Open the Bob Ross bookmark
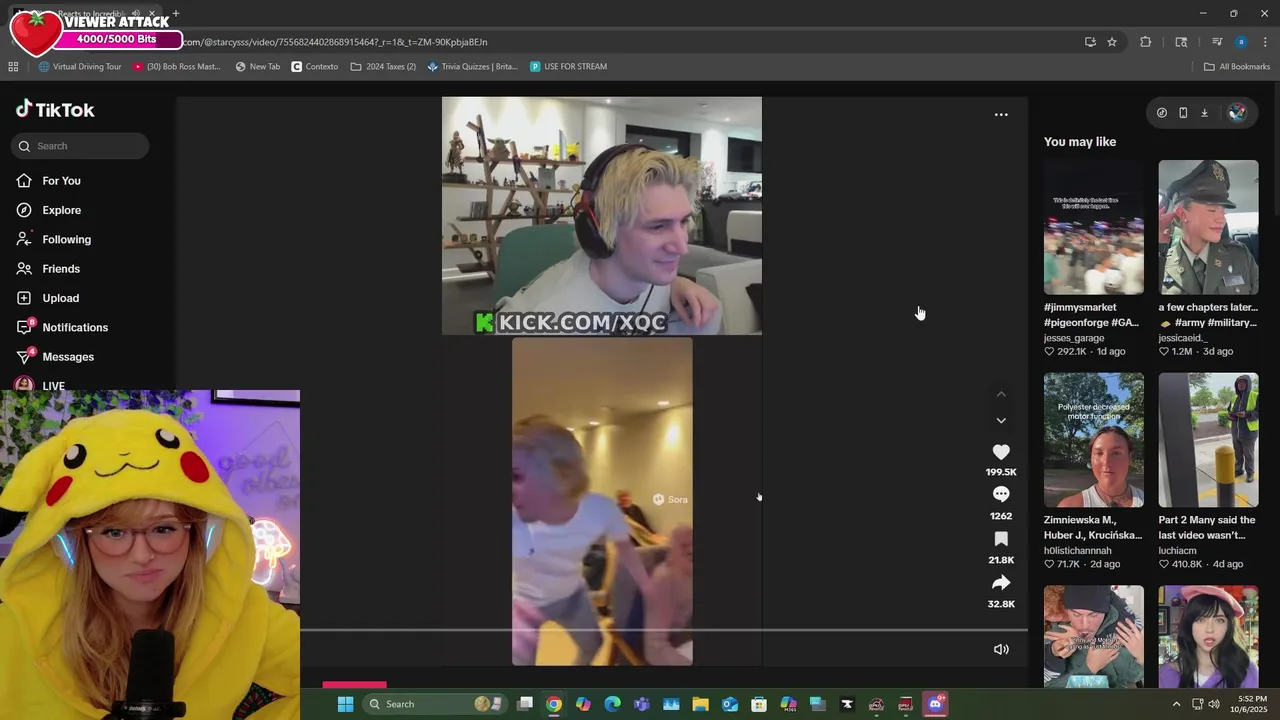Image resolution: width=1280 pixels, height=720 pixels. [x=177, y=67]
